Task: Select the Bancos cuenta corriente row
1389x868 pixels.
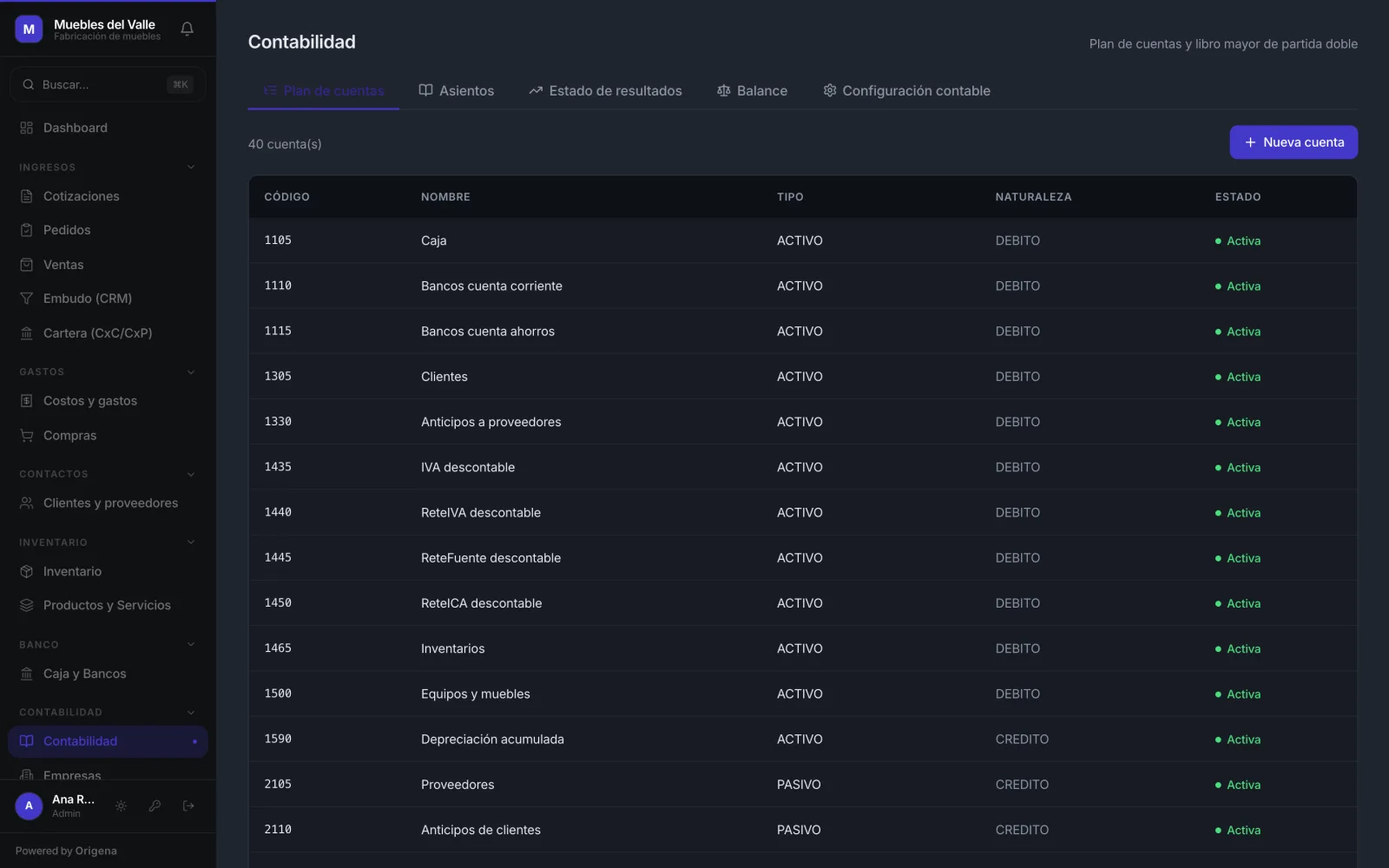Action: 802,286
